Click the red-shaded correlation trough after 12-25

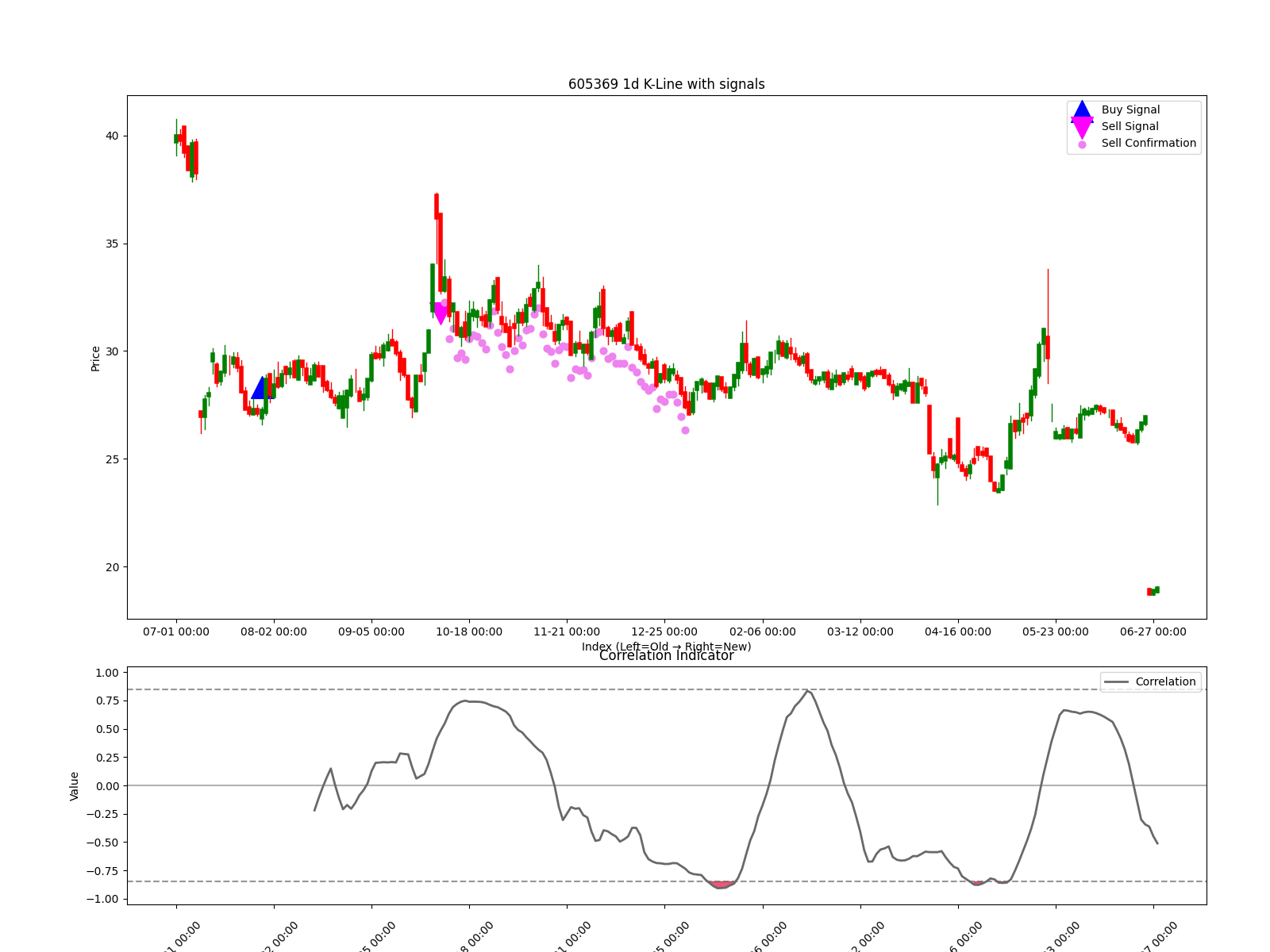click(x=722, y=884)
